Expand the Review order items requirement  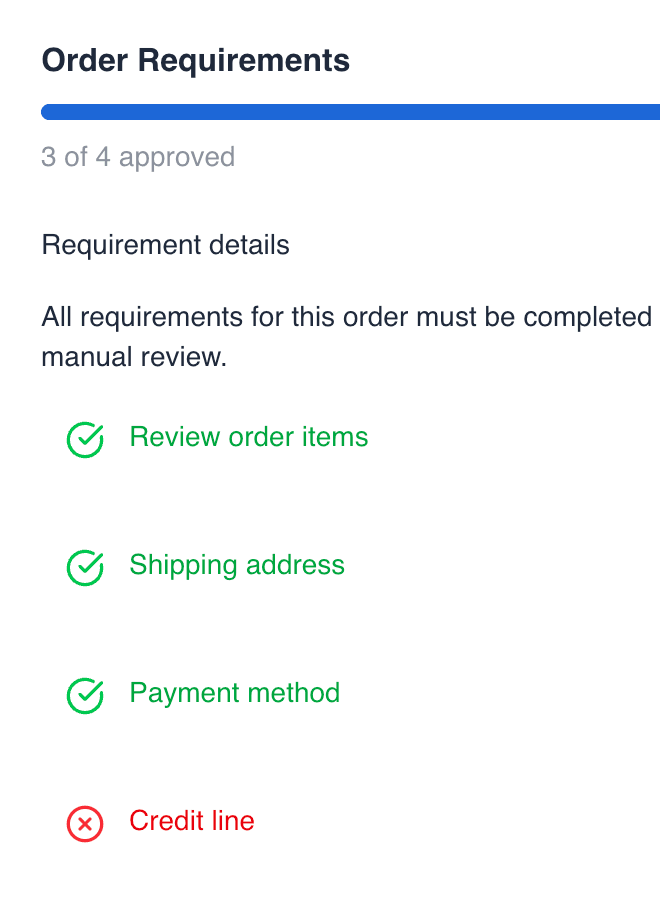(248, 438)
